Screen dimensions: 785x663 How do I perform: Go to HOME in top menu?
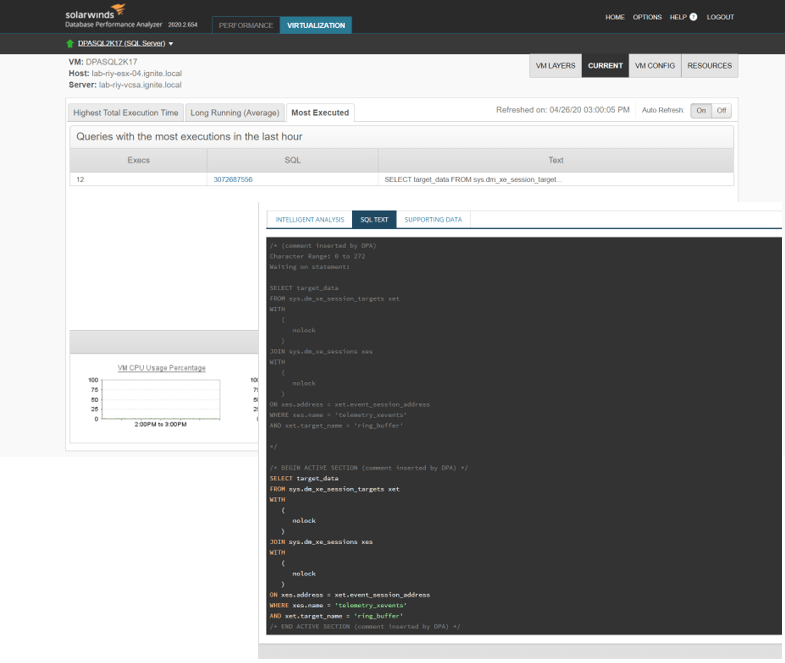point(615,17)
